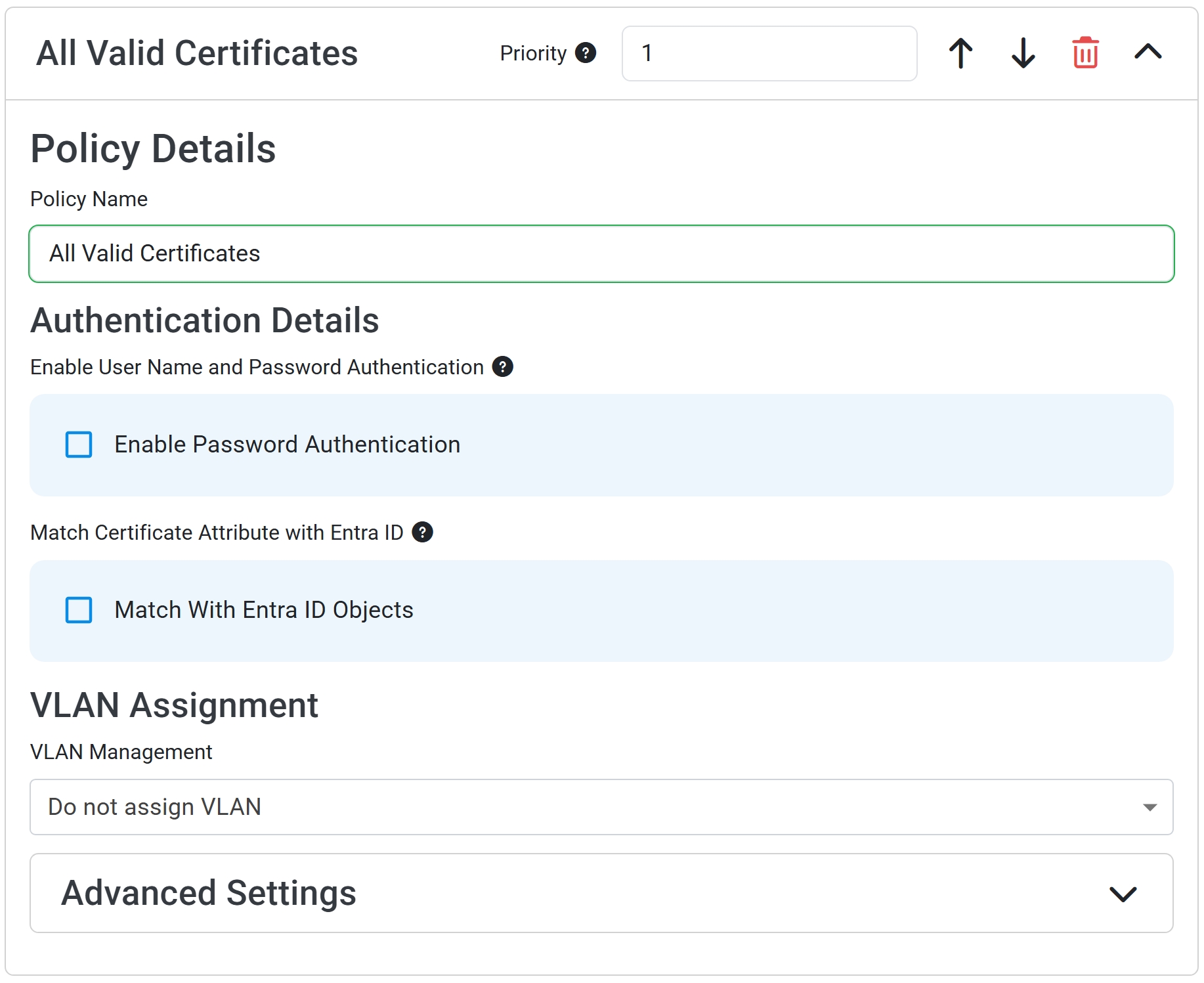
Task: Click the Enable Password Authentication label text
Action: click(x=287, y=445)
